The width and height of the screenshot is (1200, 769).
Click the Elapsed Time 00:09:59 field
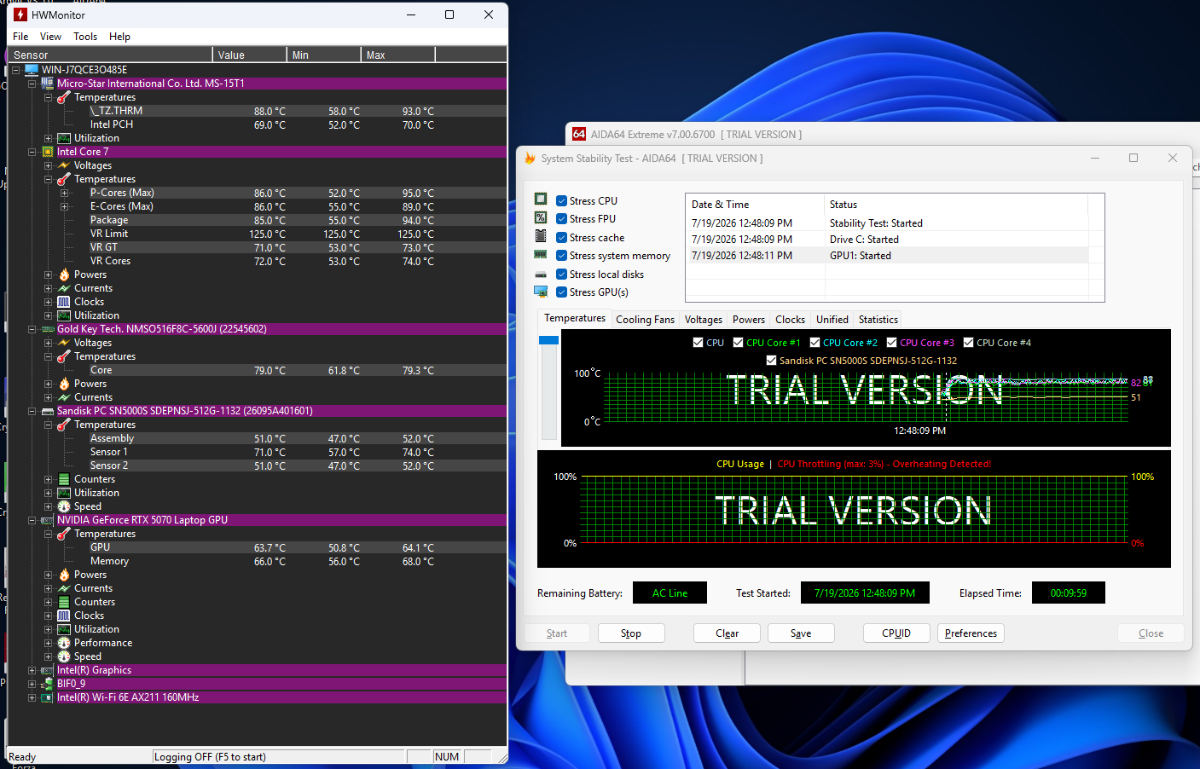1068,593
